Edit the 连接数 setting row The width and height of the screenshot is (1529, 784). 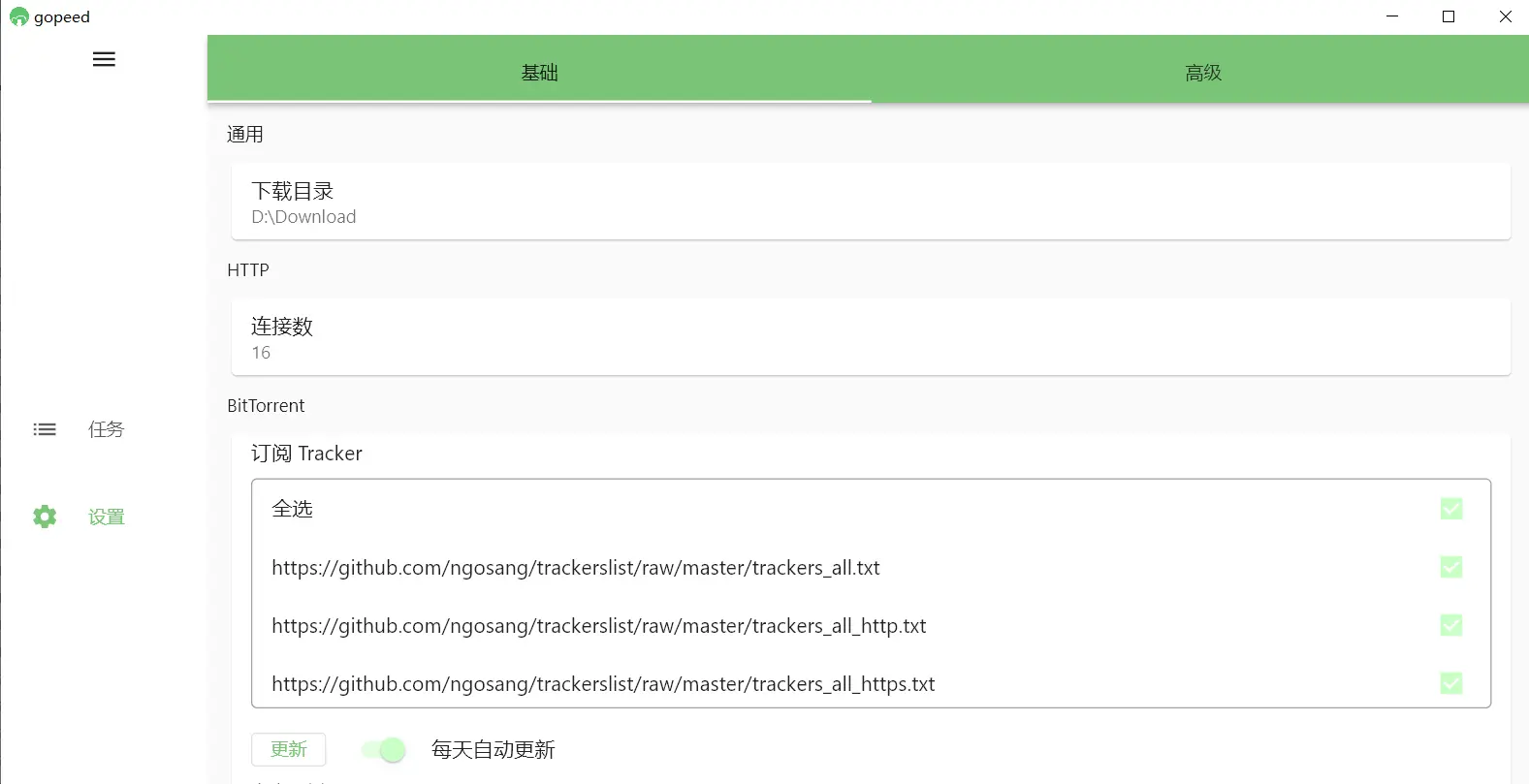point(871,337)
